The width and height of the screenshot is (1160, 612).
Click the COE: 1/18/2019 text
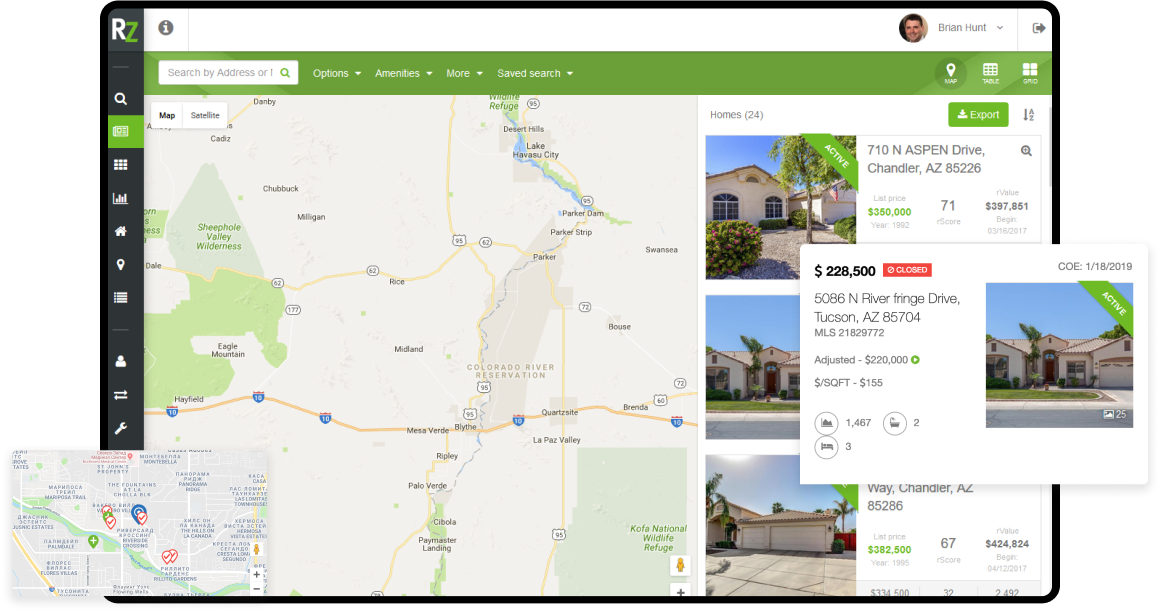pos(1094,266)
